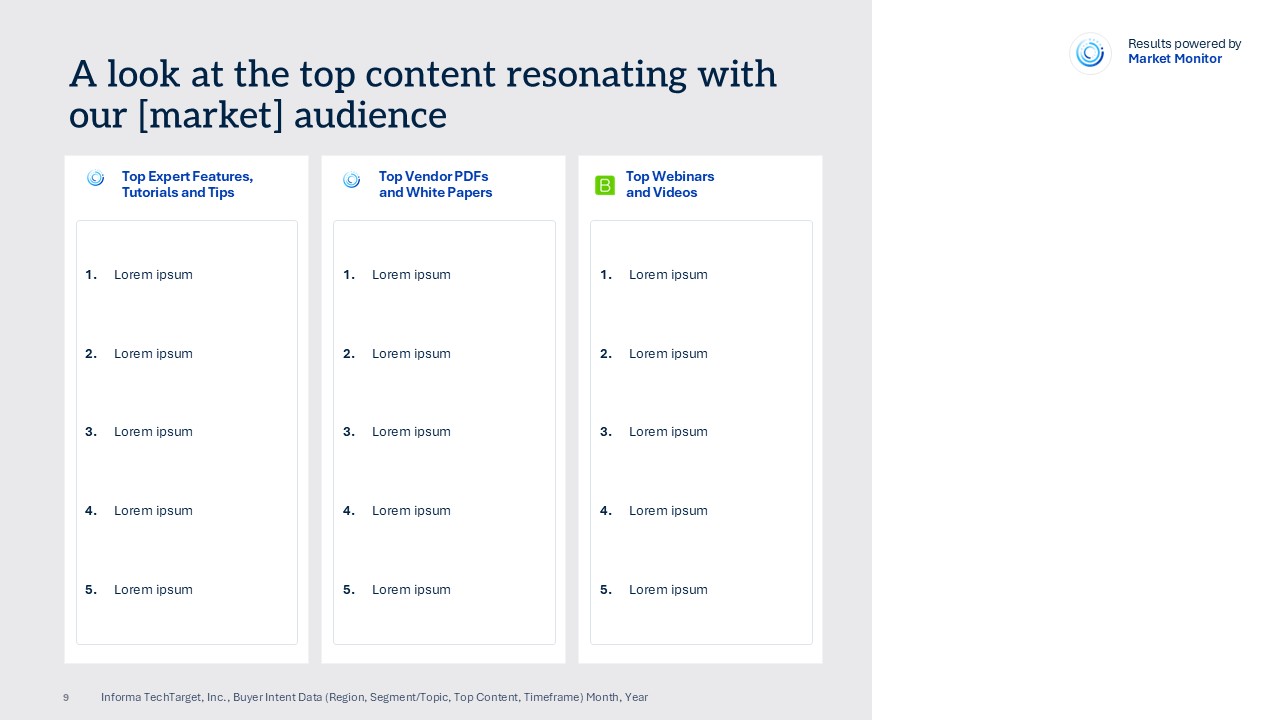Select item 4 in the Vendor PDFs list
Image resolution: width=1280 pixels, height=720 pixels.
tap(411, 511)
